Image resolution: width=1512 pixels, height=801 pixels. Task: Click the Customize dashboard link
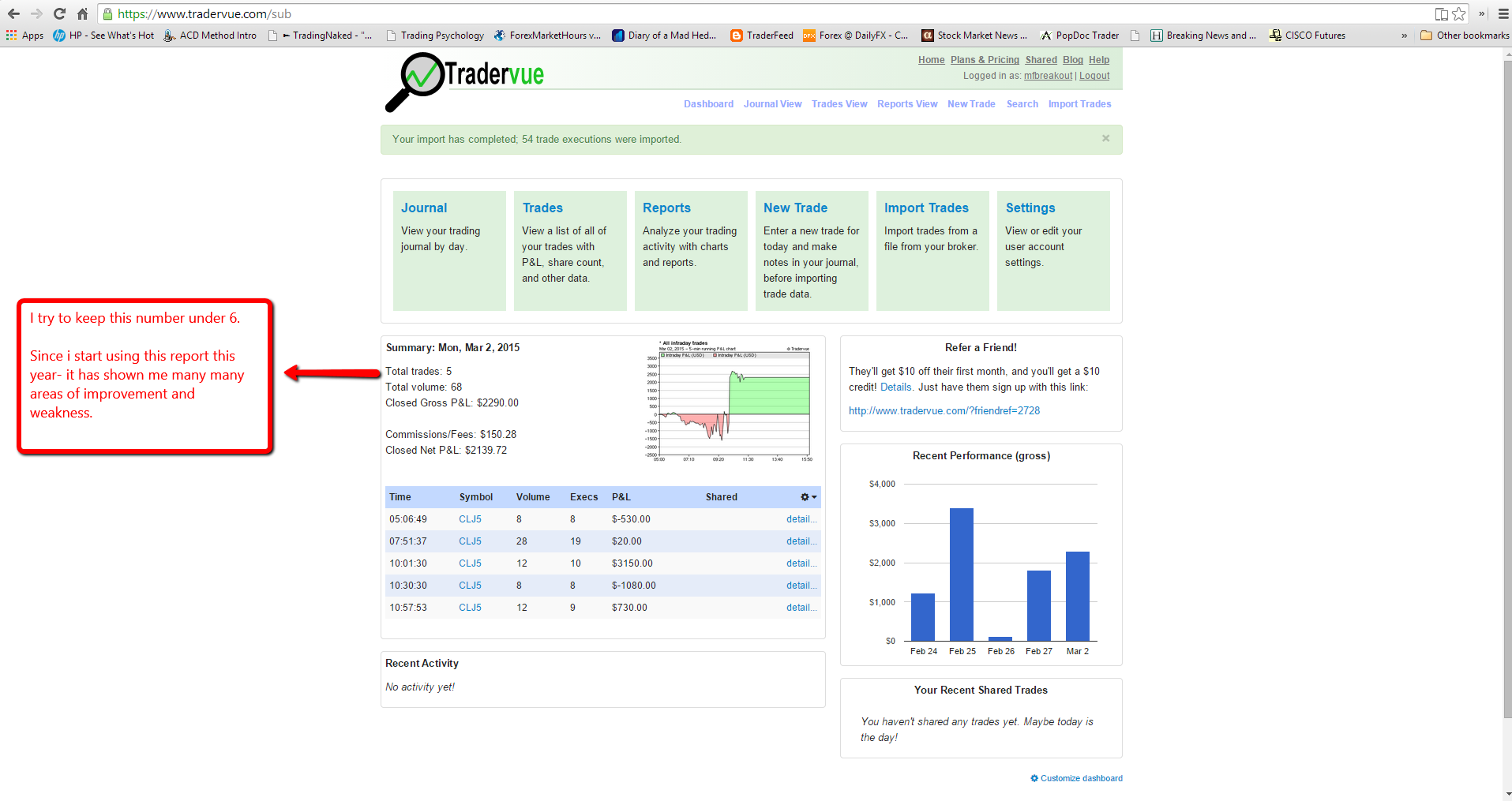[1076, 778]
